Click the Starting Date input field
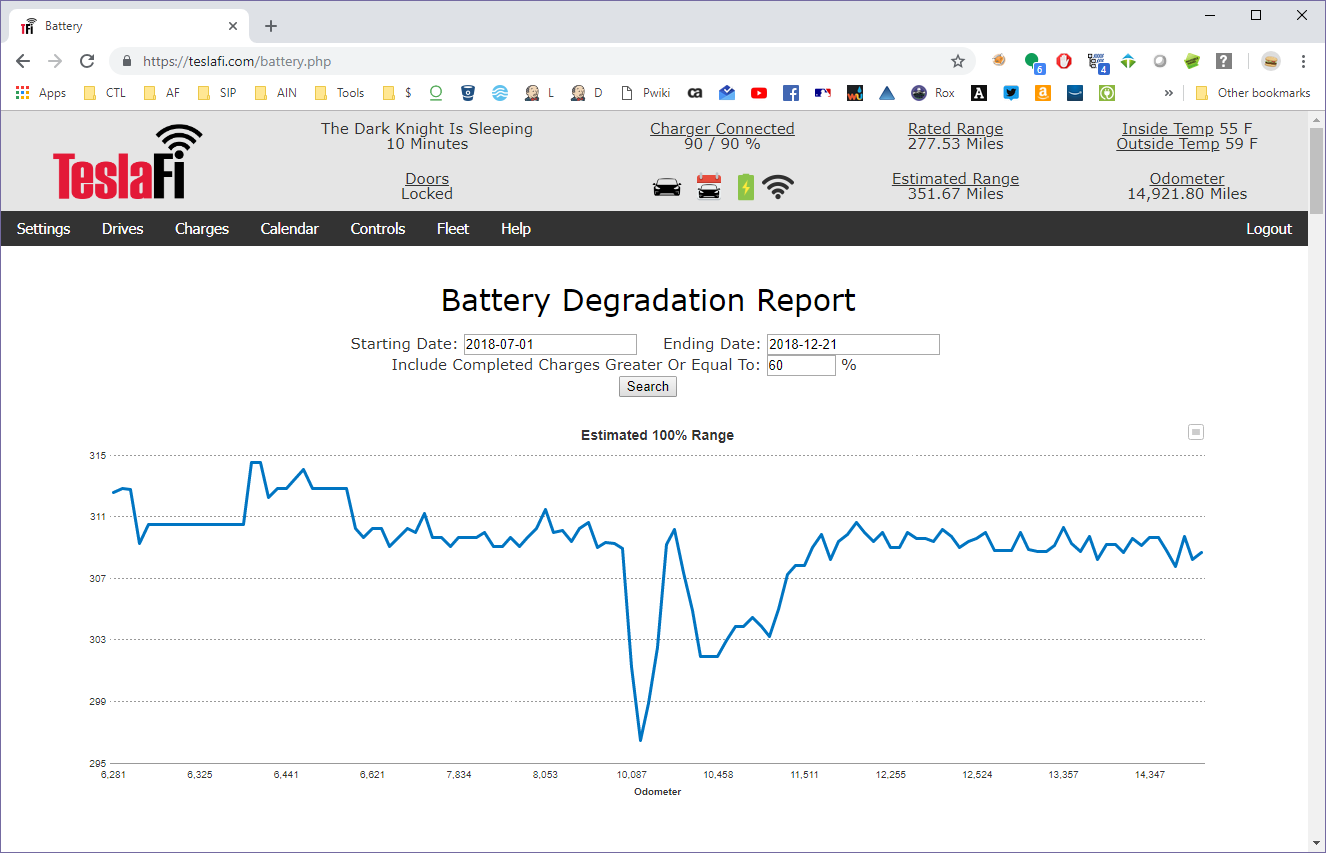Screen dimensions: 1326x853 click(550, 344)
